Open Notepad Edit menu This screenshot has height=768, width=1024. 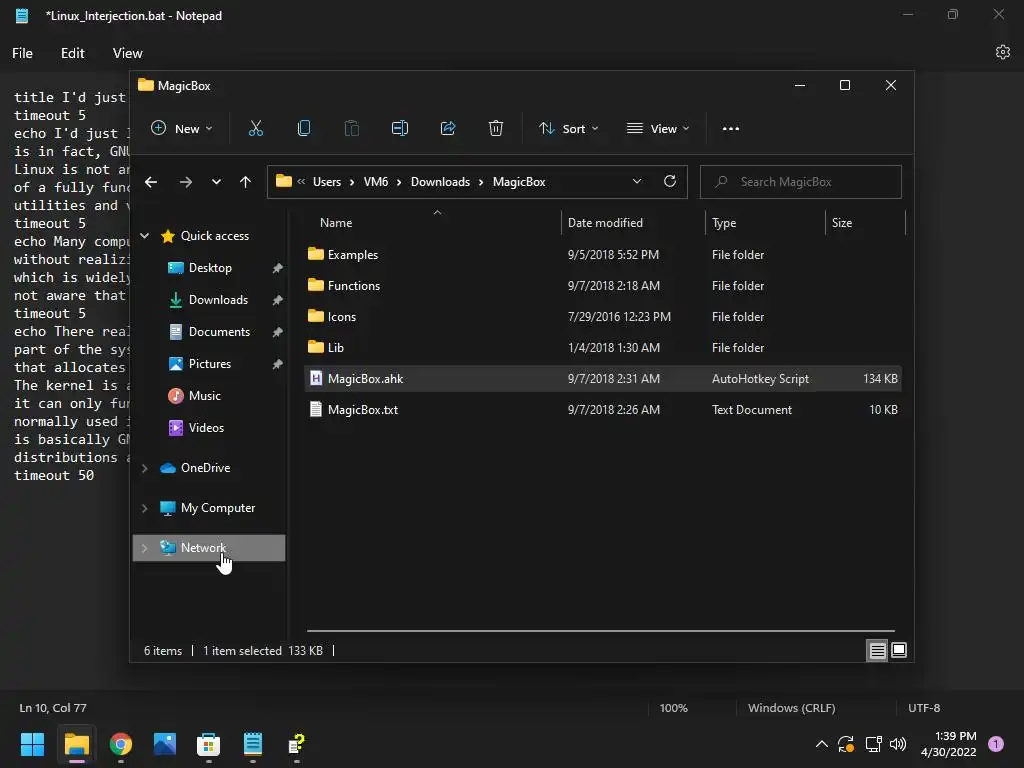point(72,53)
